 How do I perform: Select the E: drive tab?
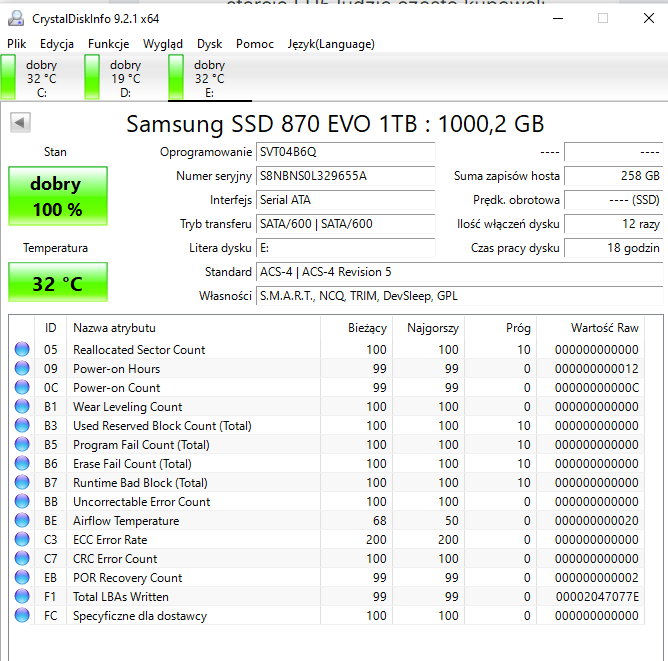(x=210, y=78)
